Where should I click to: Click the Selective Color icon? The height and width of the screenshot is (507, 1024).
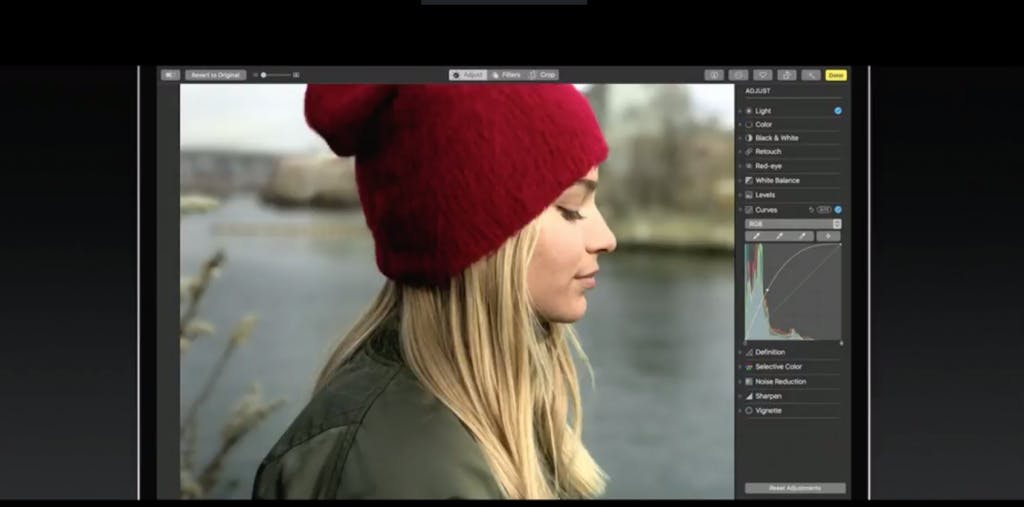749,367
